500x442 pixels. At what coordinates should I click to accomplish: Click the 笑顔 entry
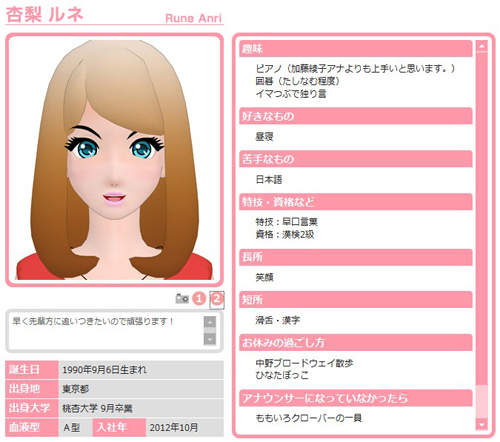tap(265, 277)
